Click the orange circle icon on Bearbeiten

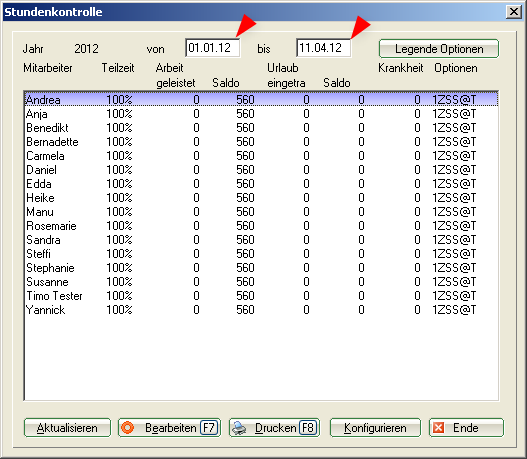tap(128, 428)
